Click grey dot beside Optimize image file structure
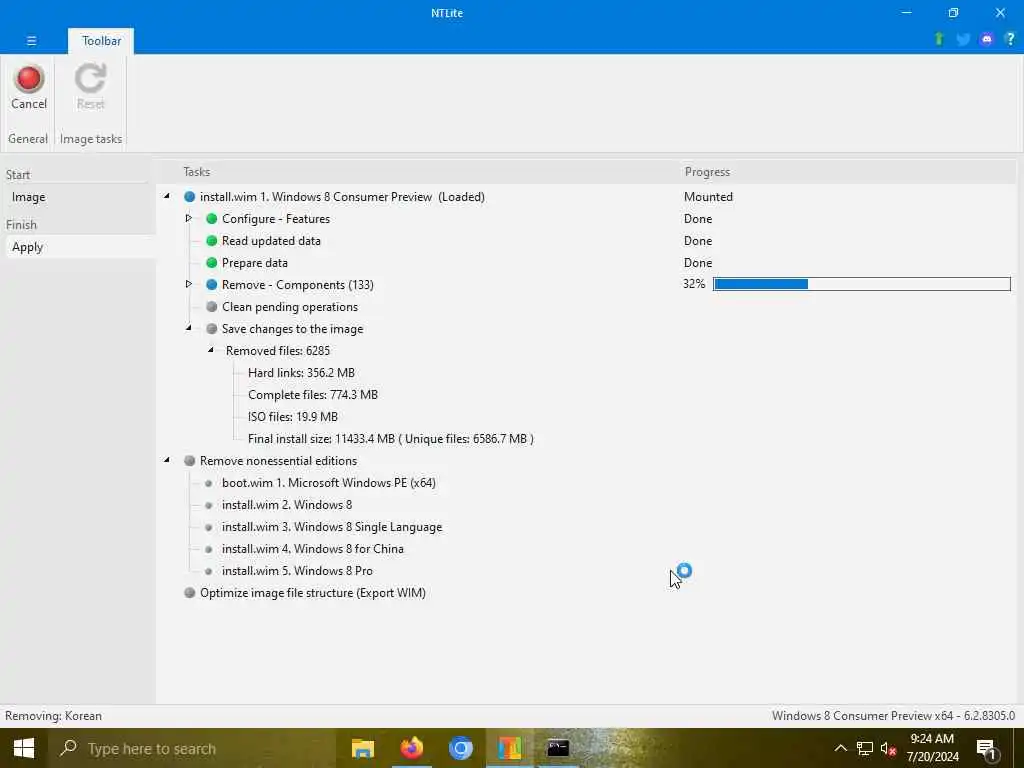 tap(189, 592)
